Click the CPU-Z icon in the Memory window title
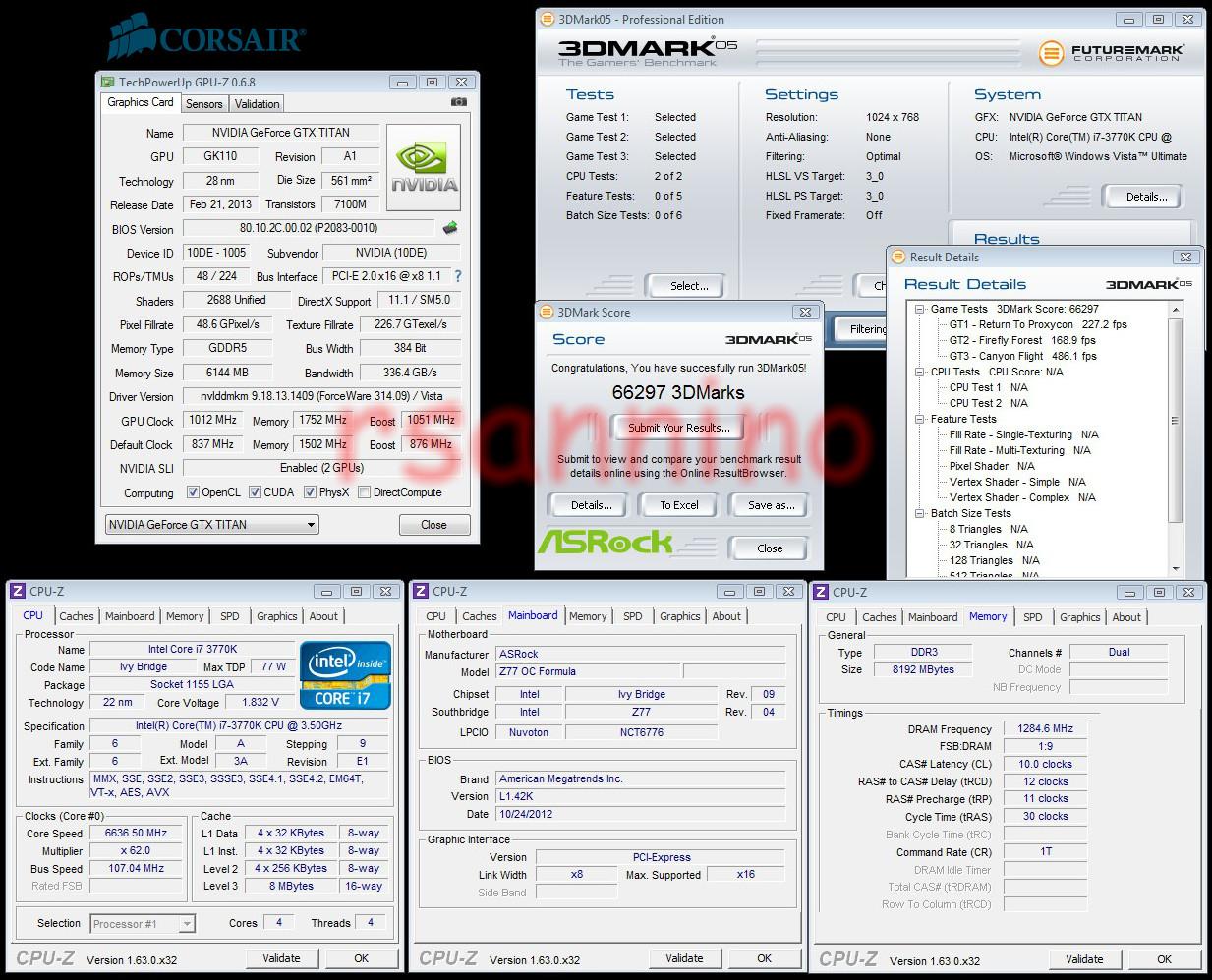The height and width of the screenshot is (980, 1212). (x=821, y=592)
